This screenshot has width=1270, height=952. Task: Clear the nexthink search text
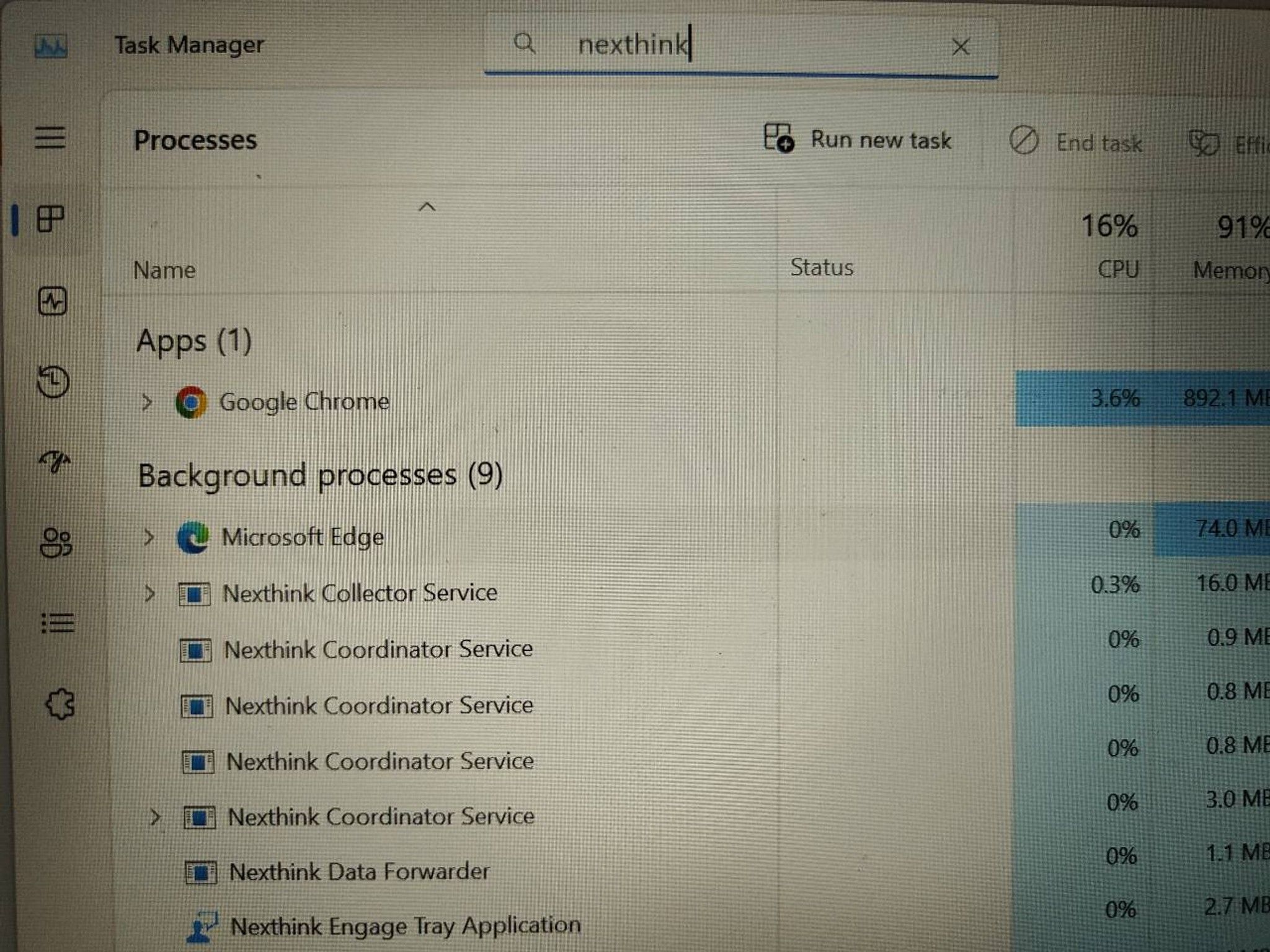click(x=961, y=46)
